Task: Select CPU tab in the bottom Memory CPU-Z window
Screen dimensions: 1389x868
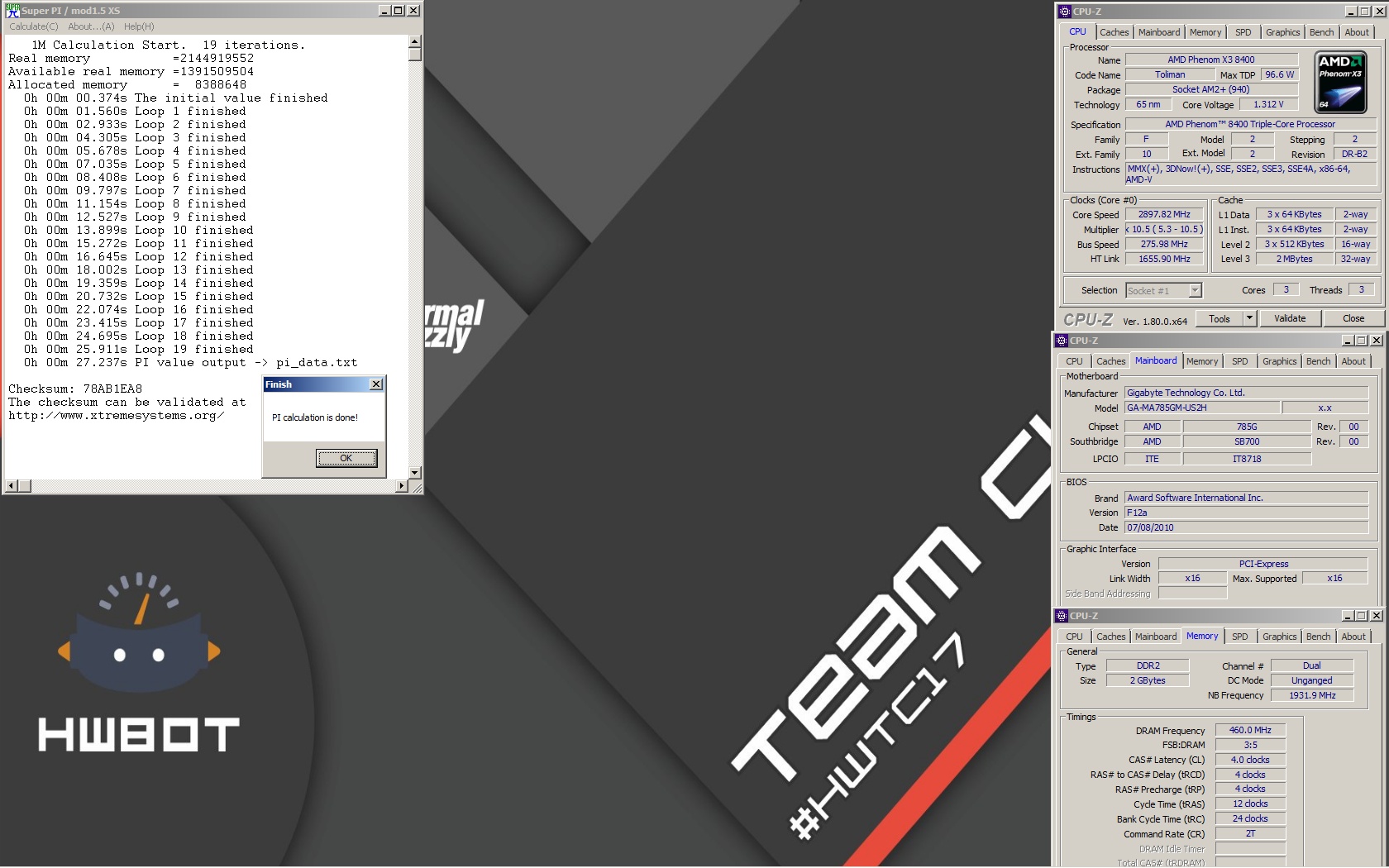Action: click(x=1074, y=637)
